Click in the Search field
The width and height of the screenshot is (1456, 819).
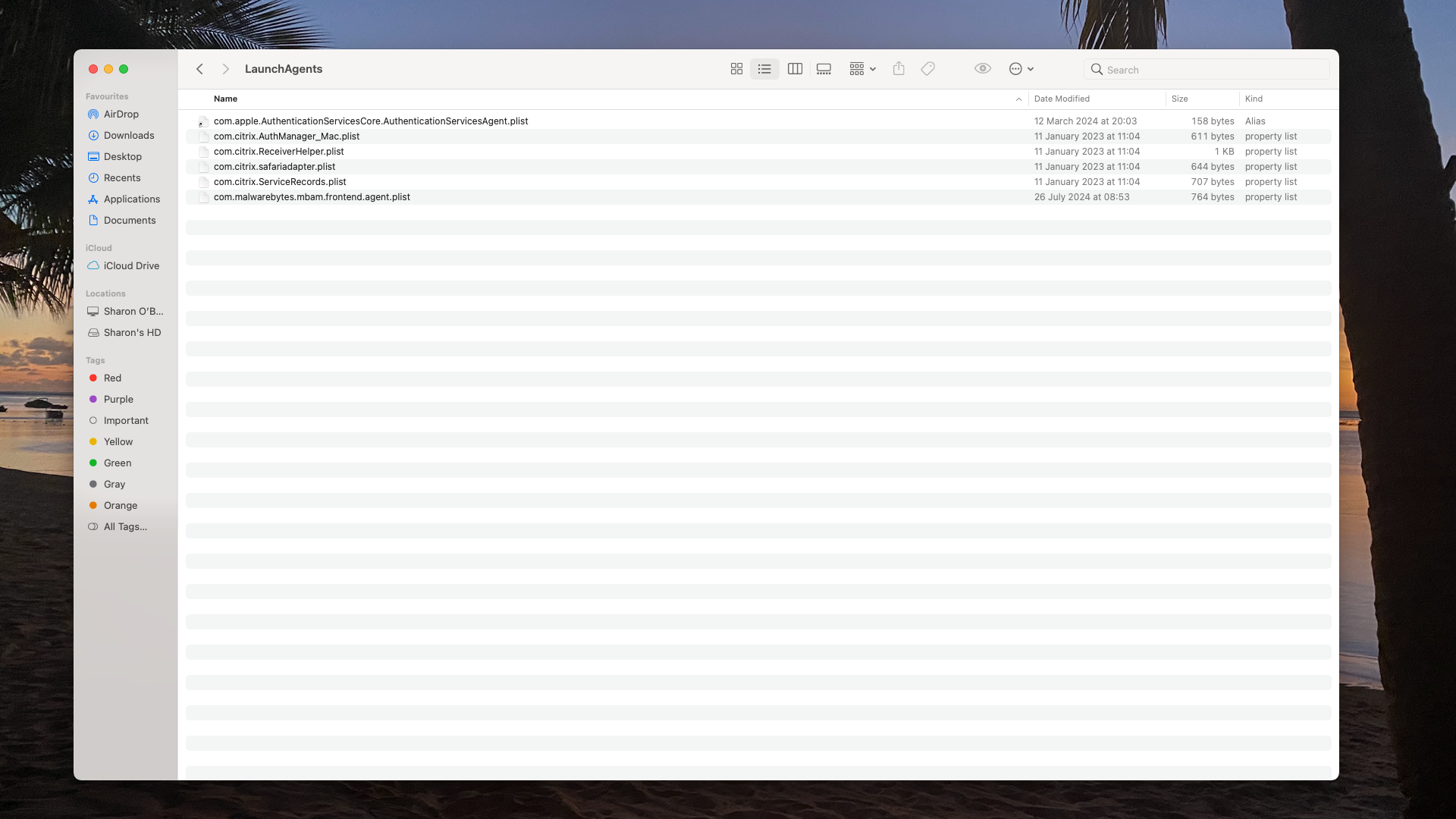tap(1213, 70)
